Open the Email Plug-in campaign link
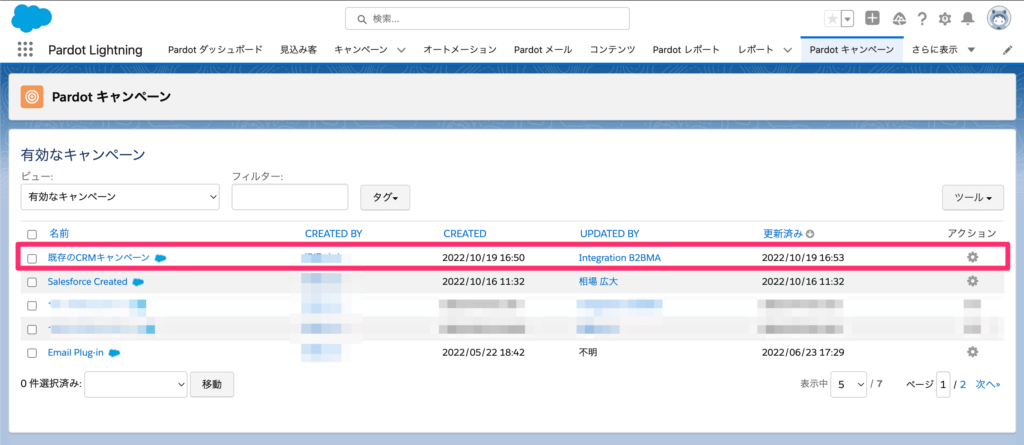 (x=76, y=353)
